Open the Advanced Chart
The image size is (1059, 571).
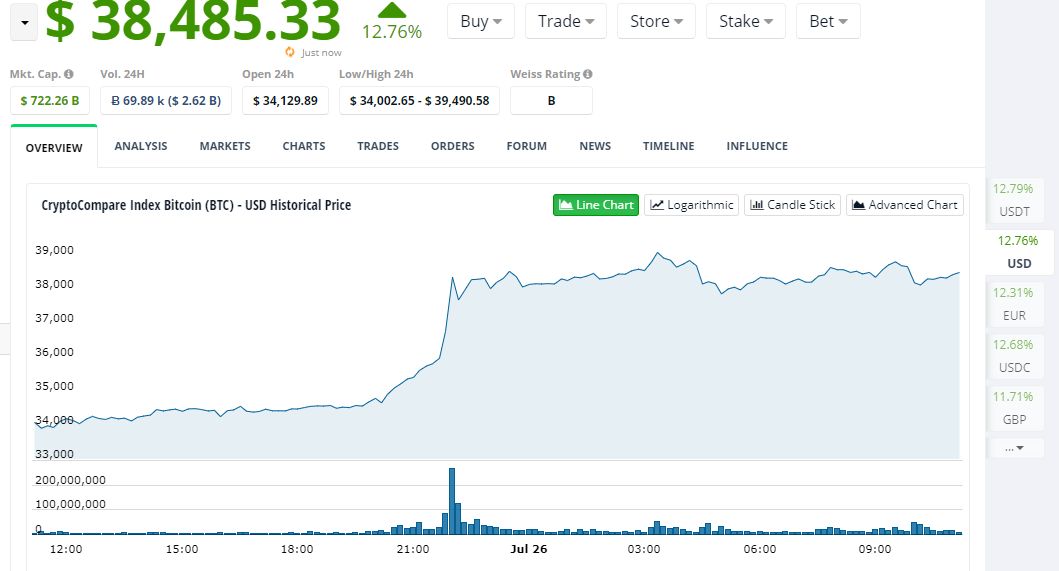(905, 205)
